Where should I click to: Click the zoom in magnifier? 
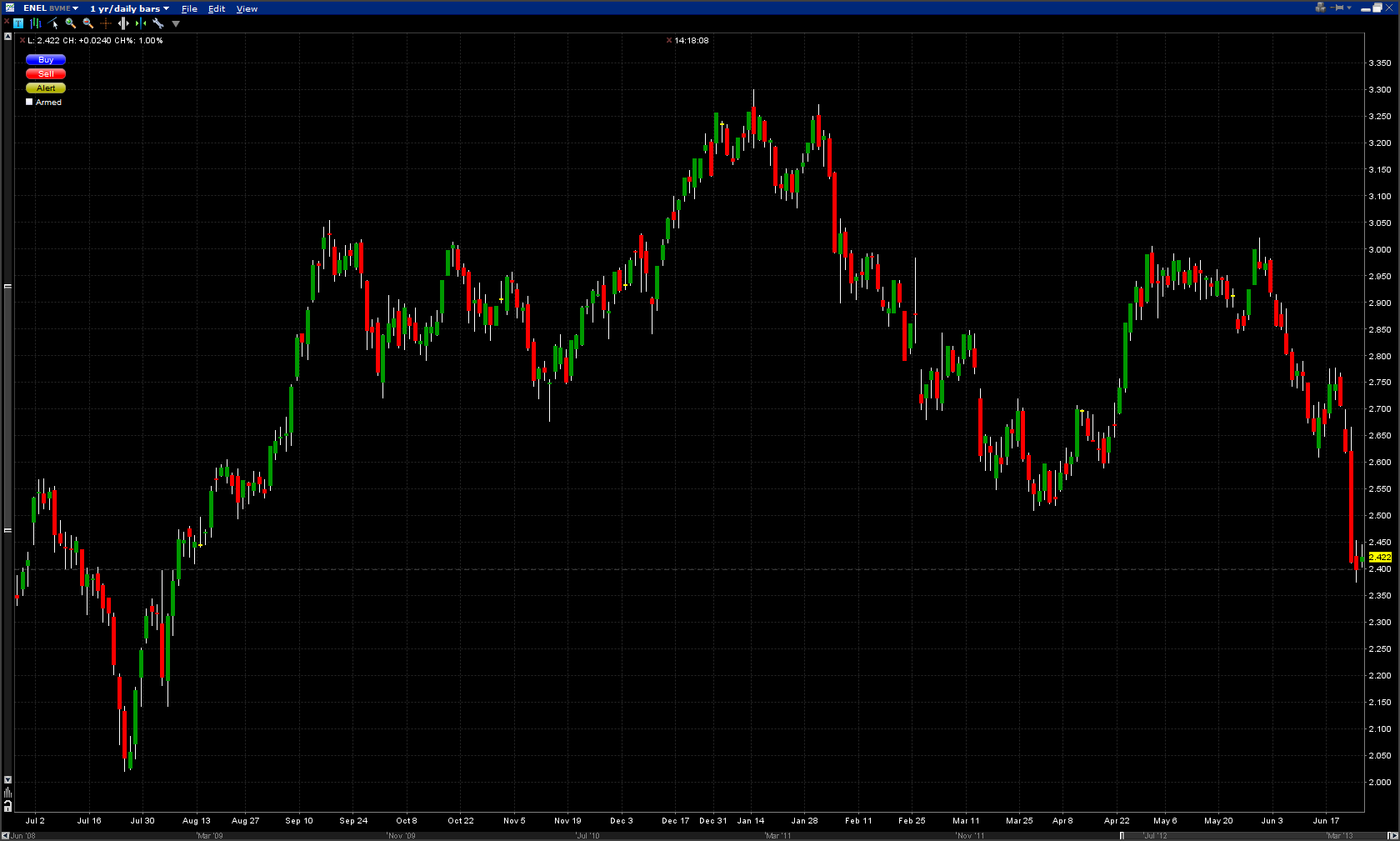click(x=71, y=23)
